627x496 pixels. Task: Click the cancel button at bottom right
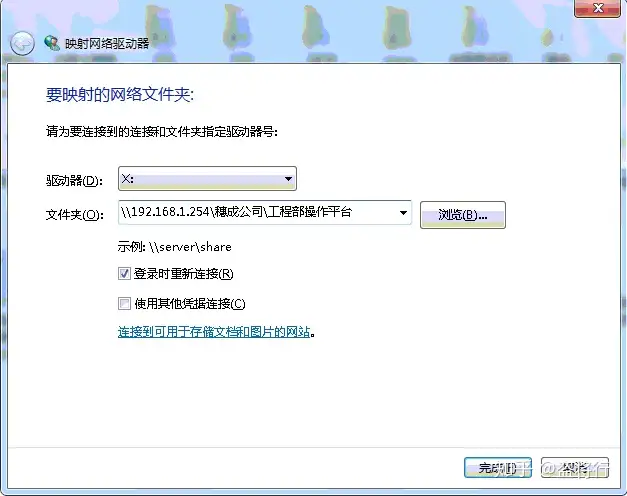point(575,468)
